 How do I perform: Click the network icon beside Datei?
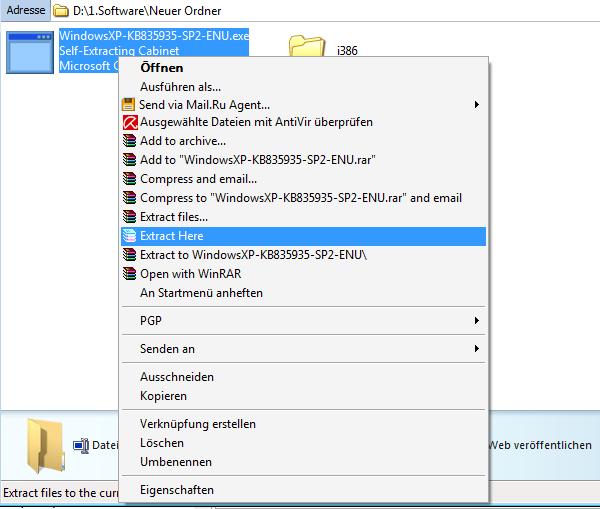pyautogui.click(x=81, y=446)
